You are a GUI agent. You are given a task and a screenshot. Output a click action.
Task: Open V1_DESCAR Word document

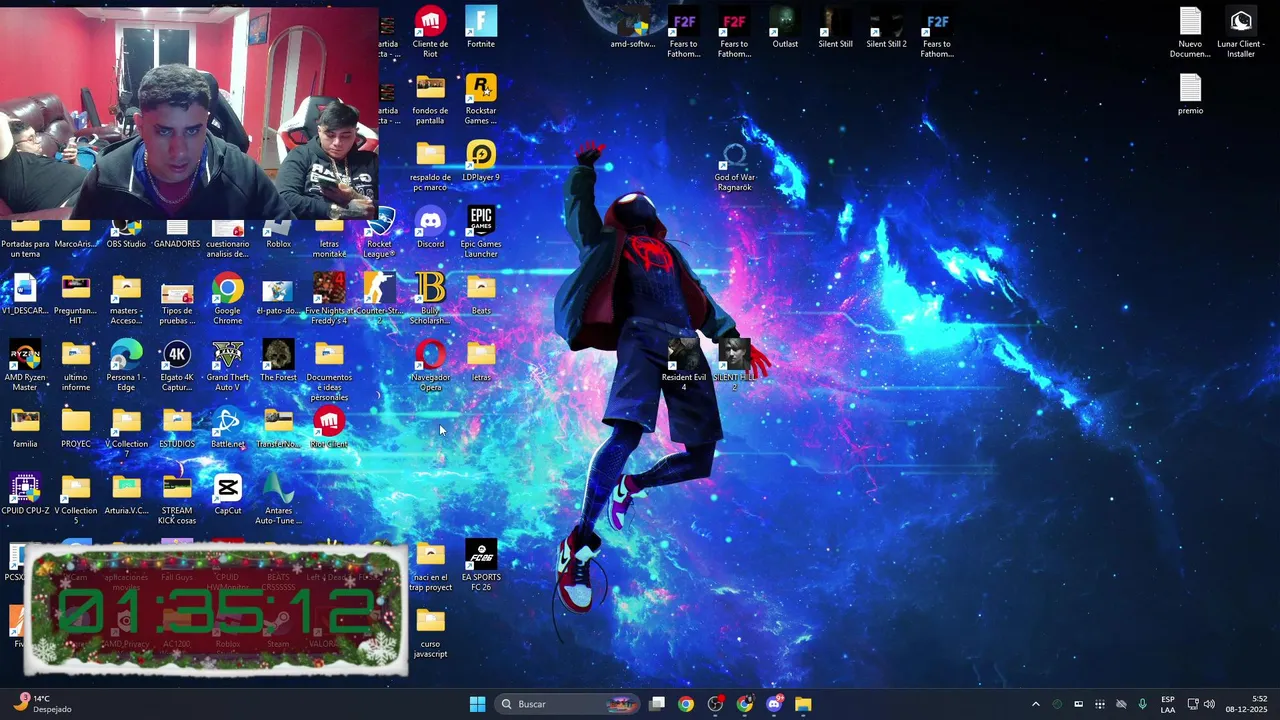coord(25,295)
